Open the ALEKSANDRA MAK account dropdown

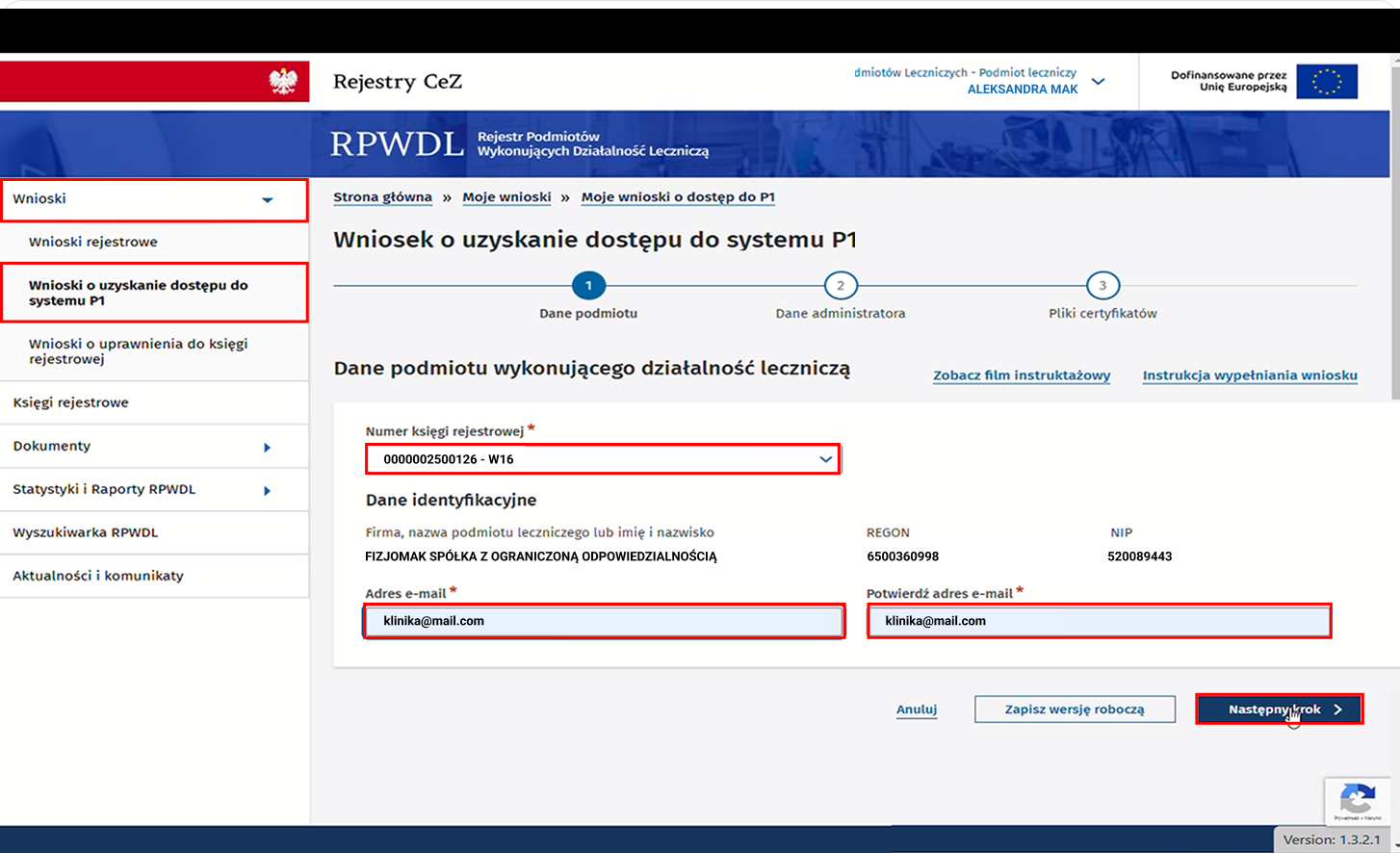click(x=1098, y=83)
